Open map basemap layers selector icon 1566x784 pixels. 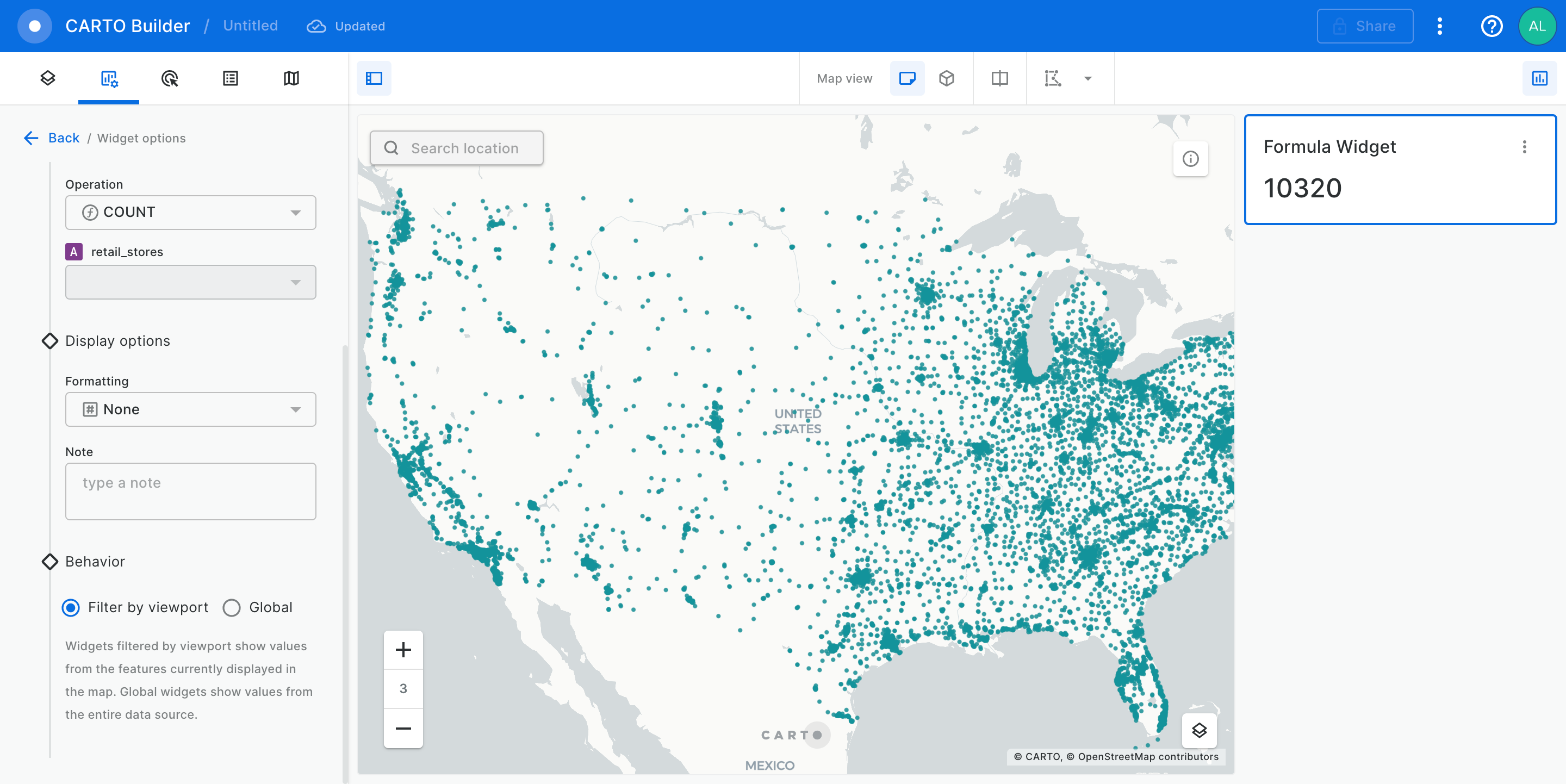(x=1199, y=731)
